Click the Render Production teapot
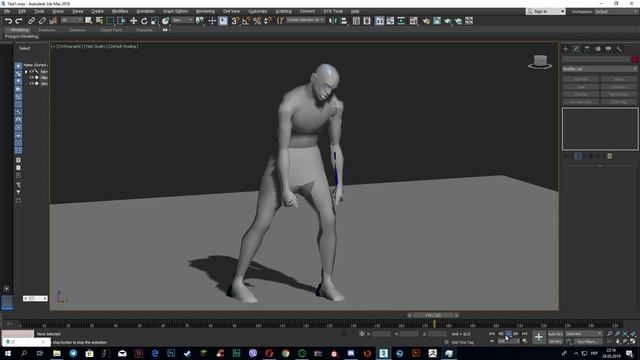The width and height of the screenshot is (640, 360). pyautogui.click(x=448, y=20)
